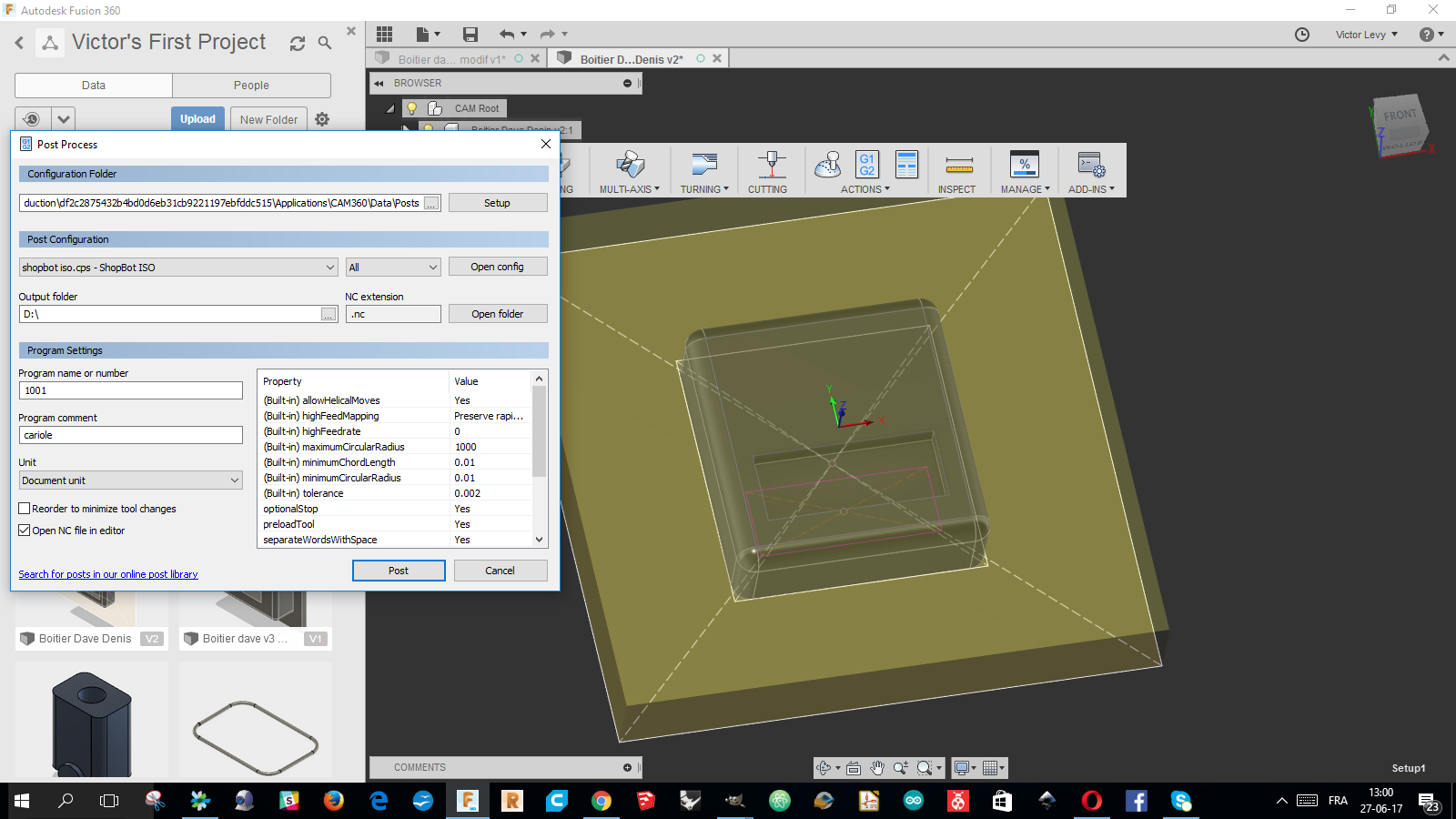Viewport: 1456px width, 819px height.
Task: Redo the last action
Action: 548,35
